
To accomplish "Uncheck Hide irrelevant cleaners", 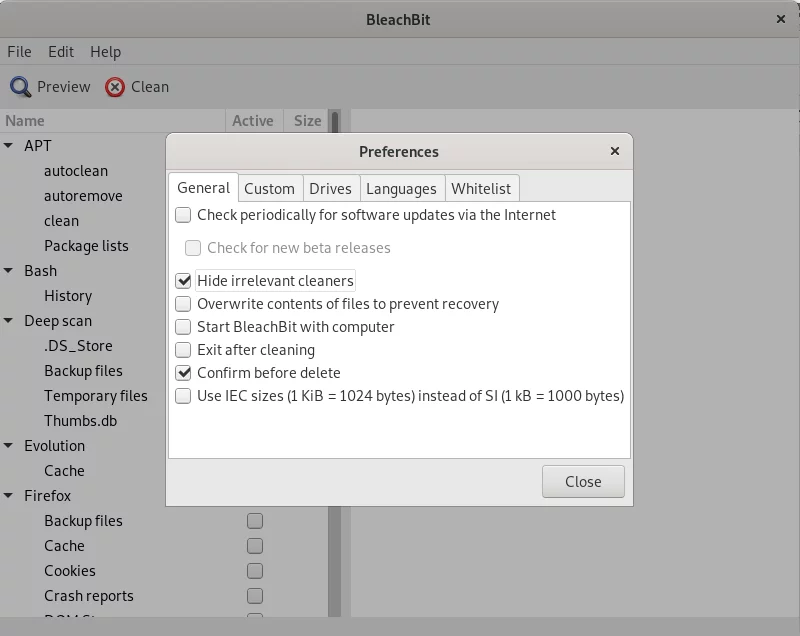I will tap(183, 281).
